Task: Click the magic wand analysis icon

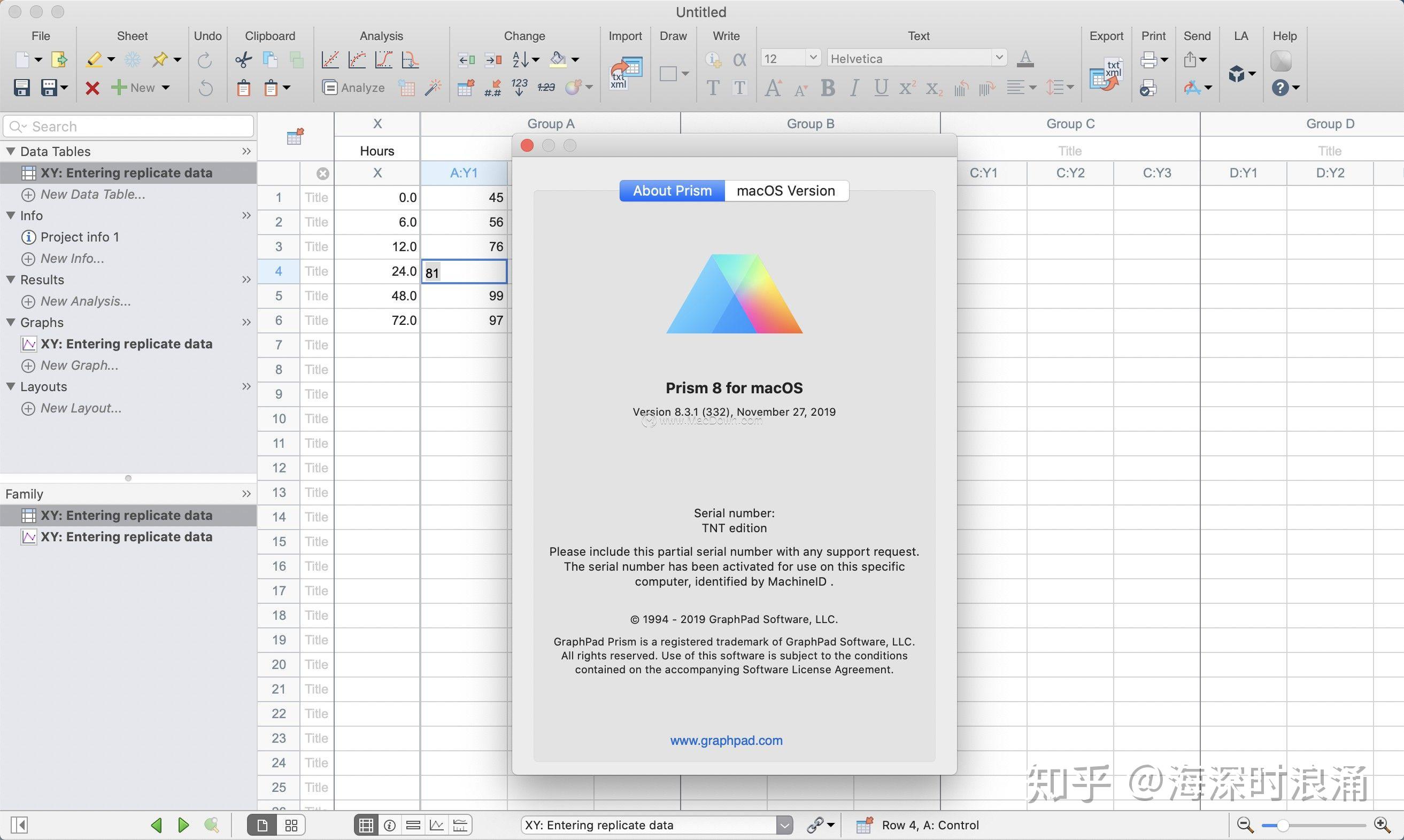Action: 433,87
